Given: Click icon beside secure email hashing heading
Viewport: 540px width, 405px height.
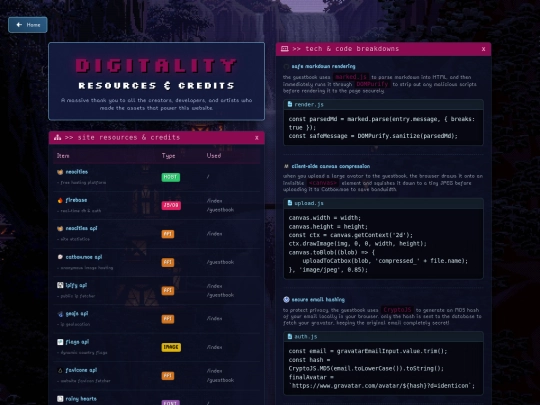Looking at the screenshot, I should click(286, 300).
